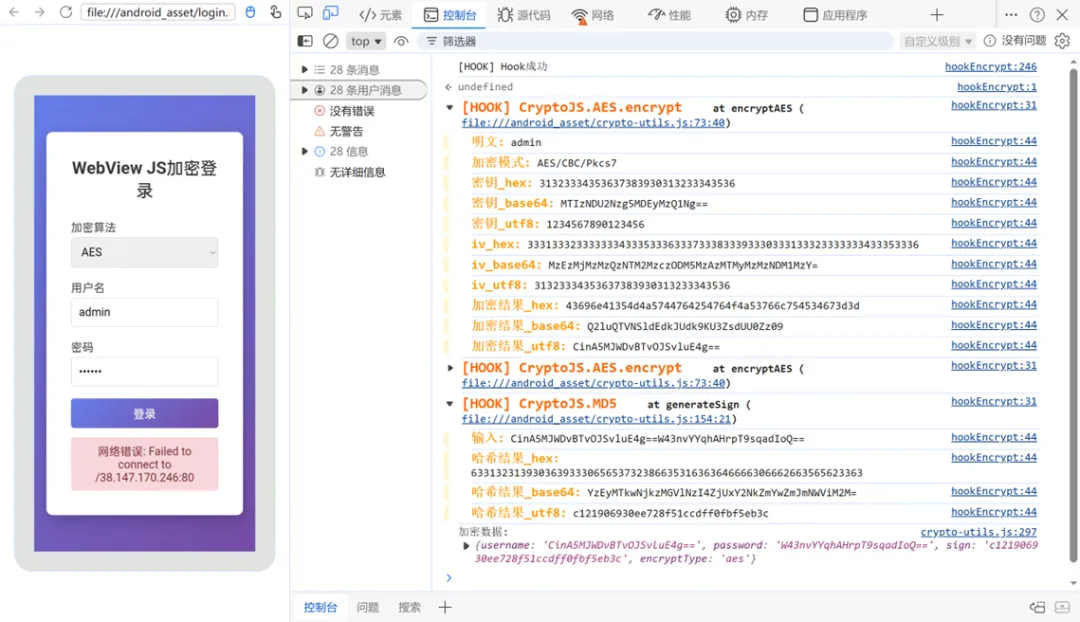This screenshot has width=1080, height=622.
Task: Expand the 28 信息 group
Action: coord(304,152)
